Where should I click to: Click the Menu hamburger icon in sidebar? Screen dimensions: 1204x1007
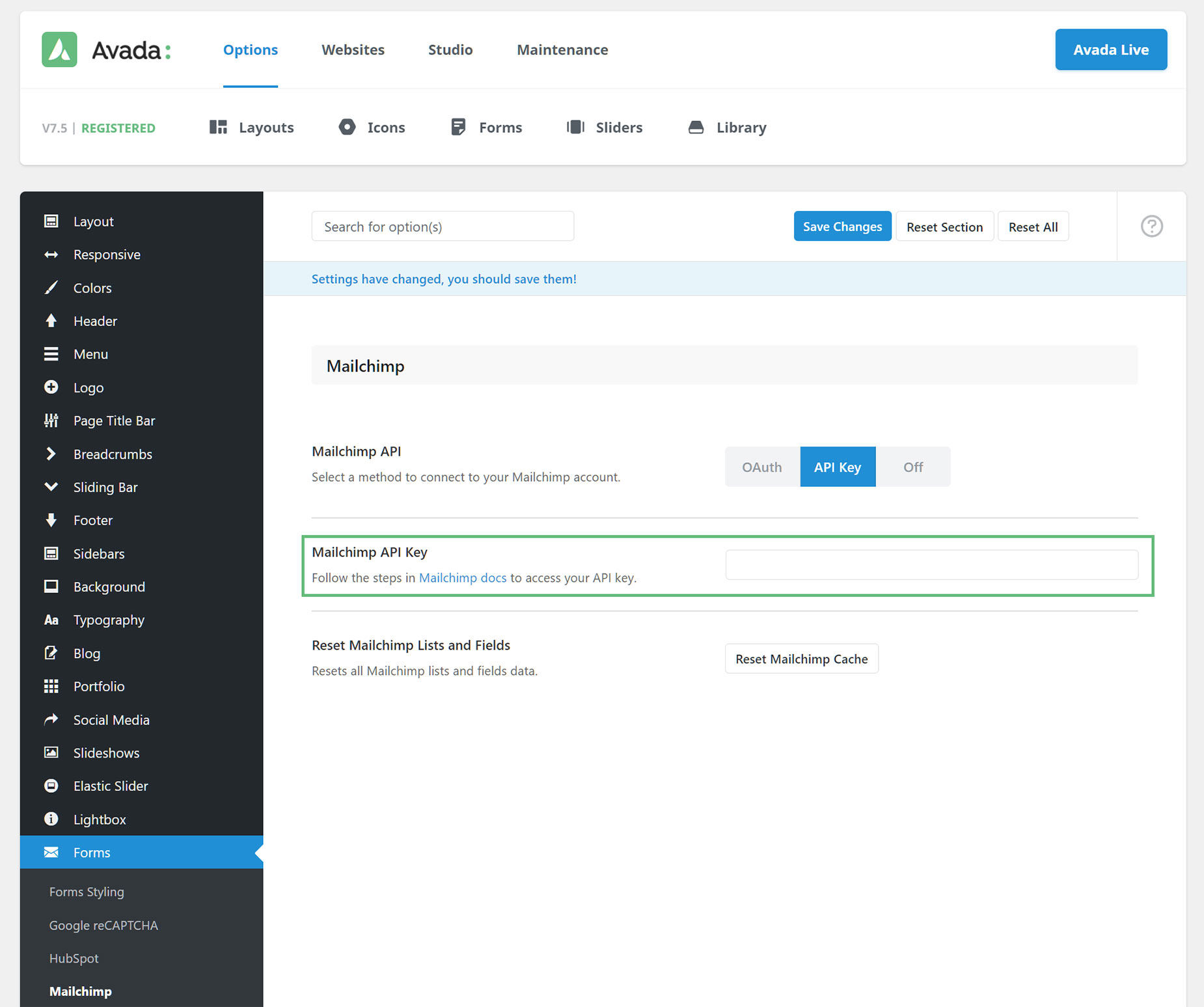click(x=51, y=354)
